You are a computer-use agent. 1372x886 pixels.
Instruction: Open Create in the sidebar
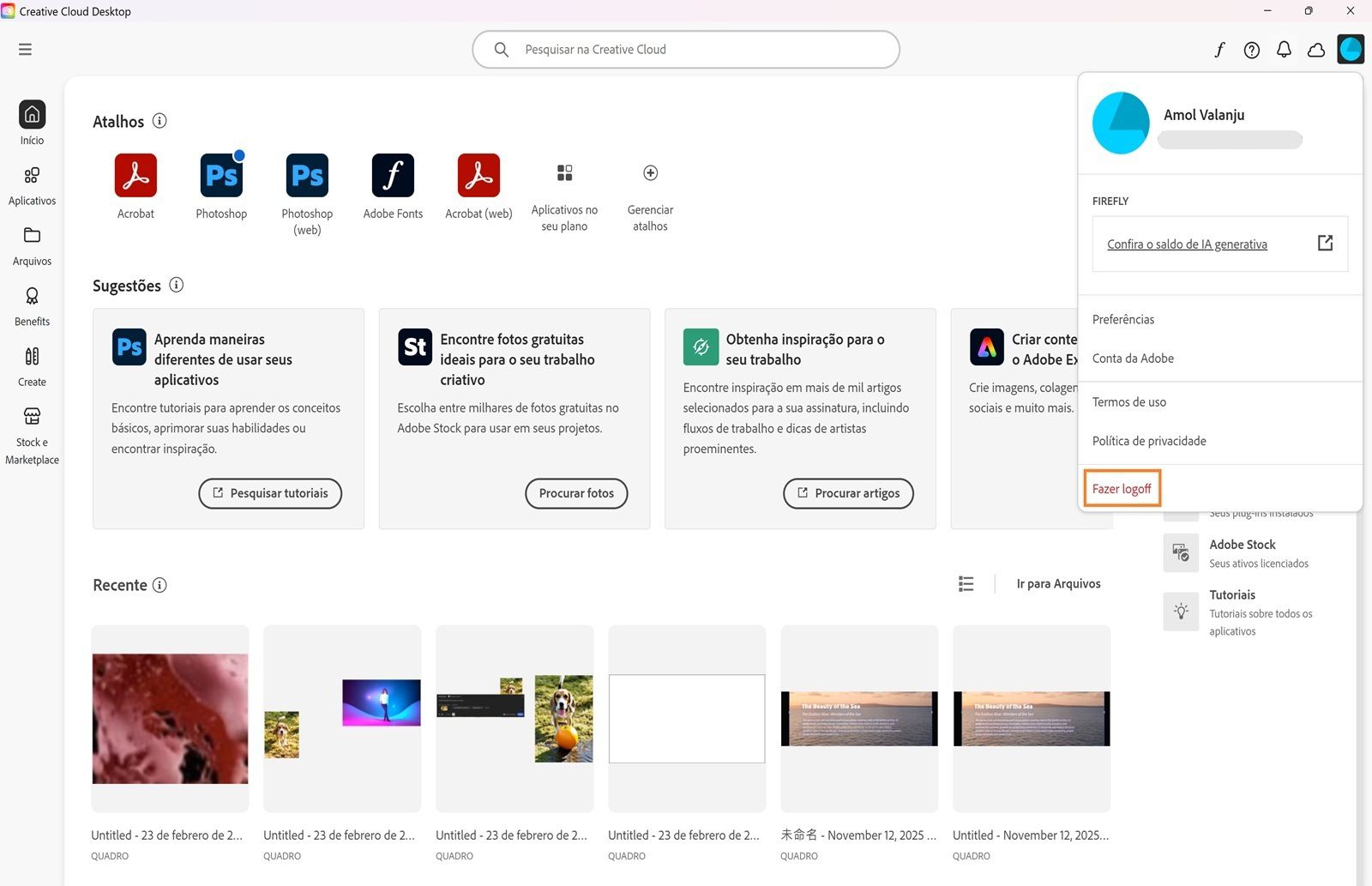[x=32, y=366]
